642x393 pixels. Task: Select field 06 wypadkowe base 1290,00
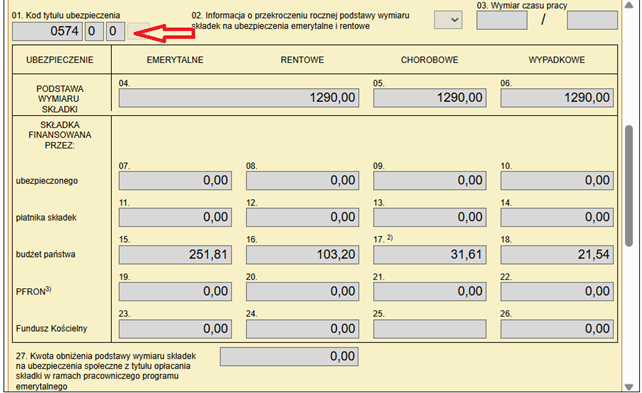coord(557,98)
